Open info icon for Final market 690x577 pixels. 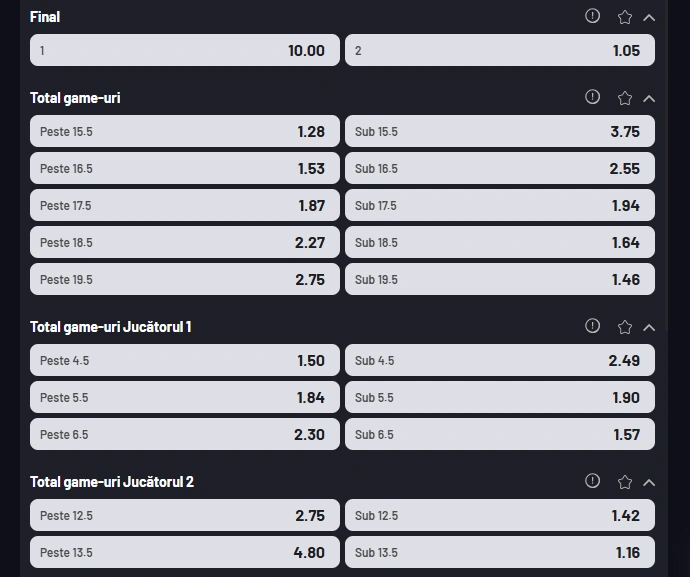(x=592, y=16)
